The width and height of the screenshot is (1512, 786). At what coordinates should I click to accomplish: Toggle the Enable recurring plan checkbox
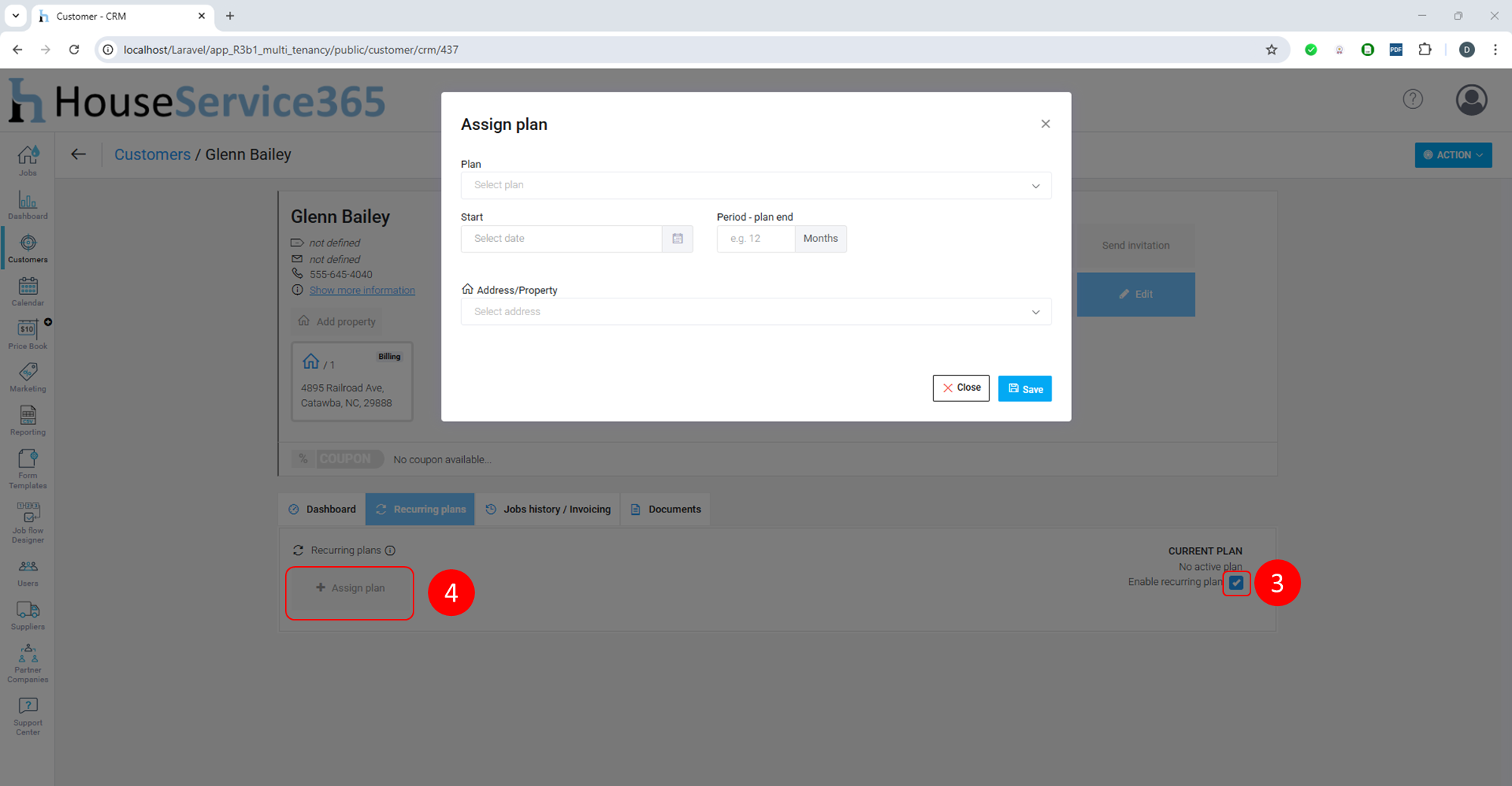[x=1236, y=583]
